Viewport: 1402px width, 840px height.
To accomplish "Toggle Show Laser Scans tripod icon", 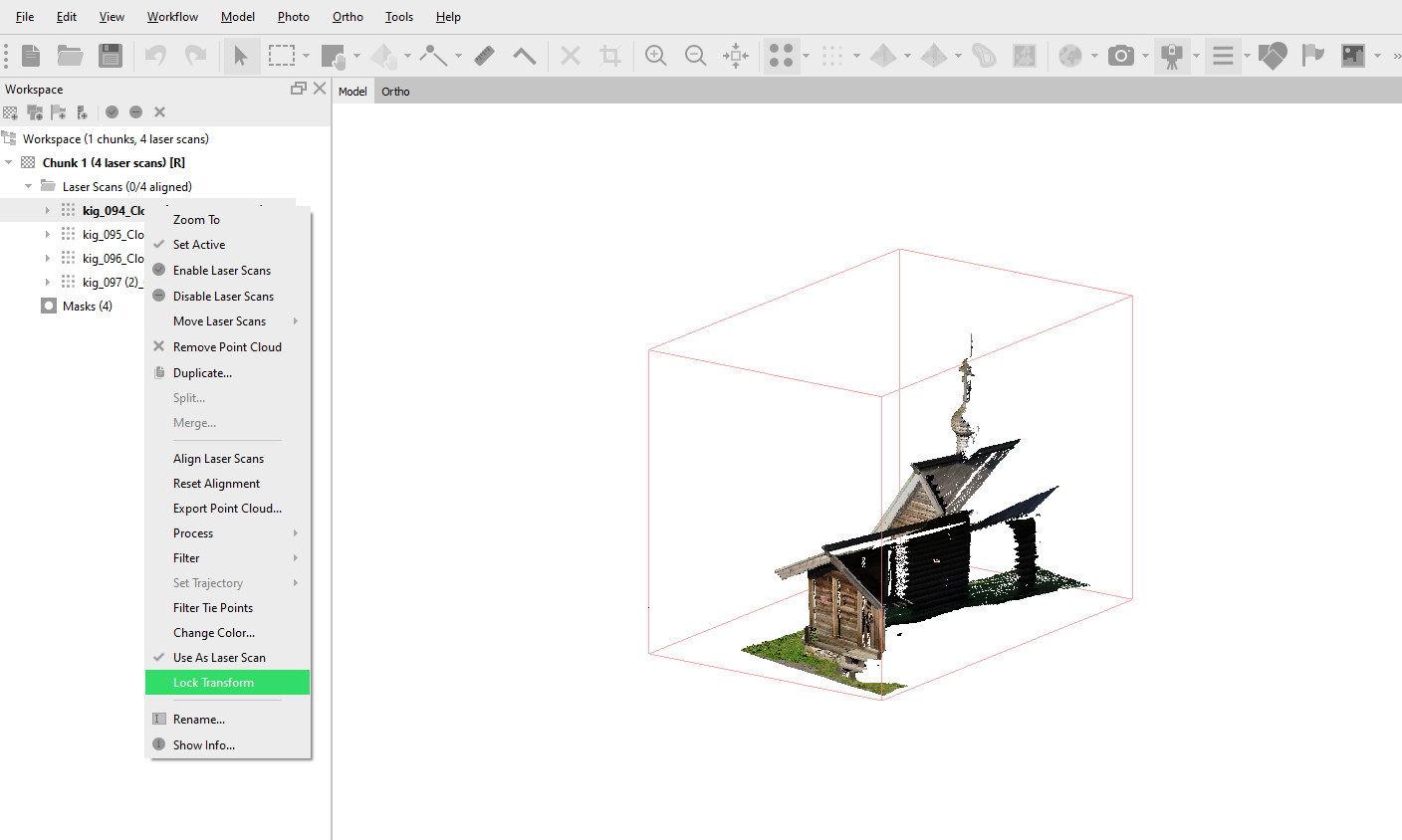I will point(1172,56).
